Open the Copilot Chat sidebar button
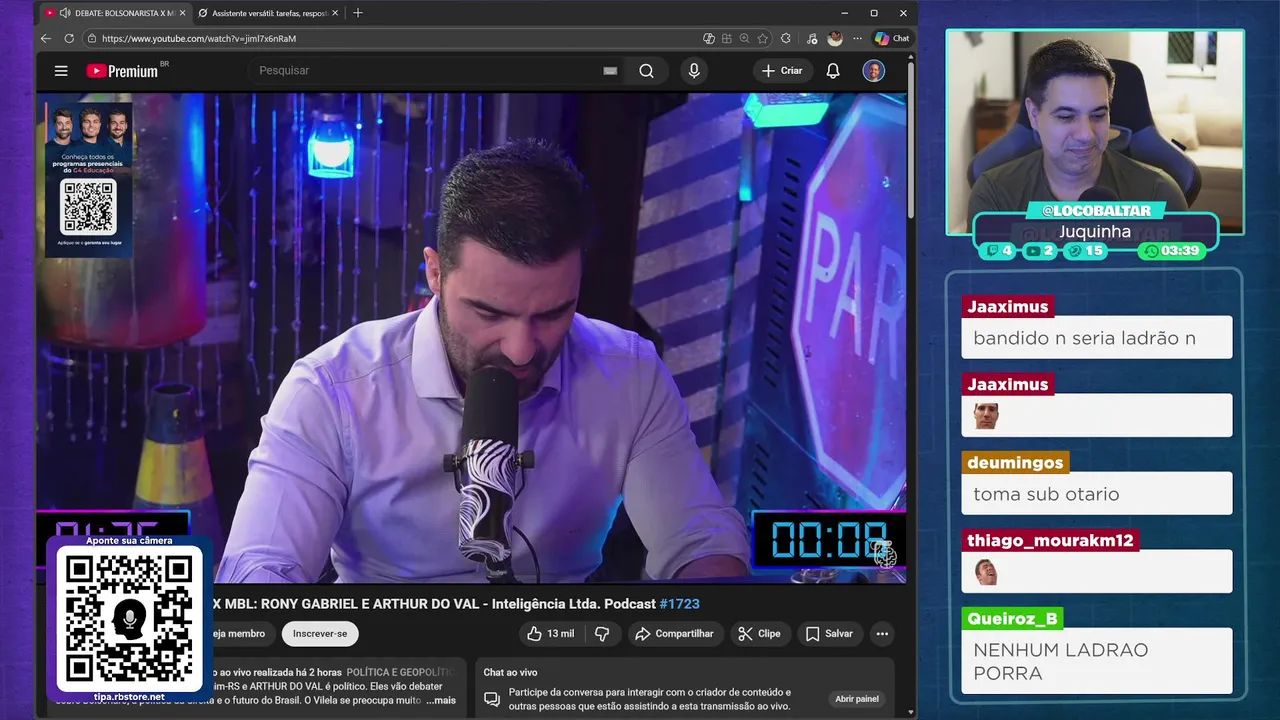Viewport: 1280px width, 720px height. click(892, 38)
